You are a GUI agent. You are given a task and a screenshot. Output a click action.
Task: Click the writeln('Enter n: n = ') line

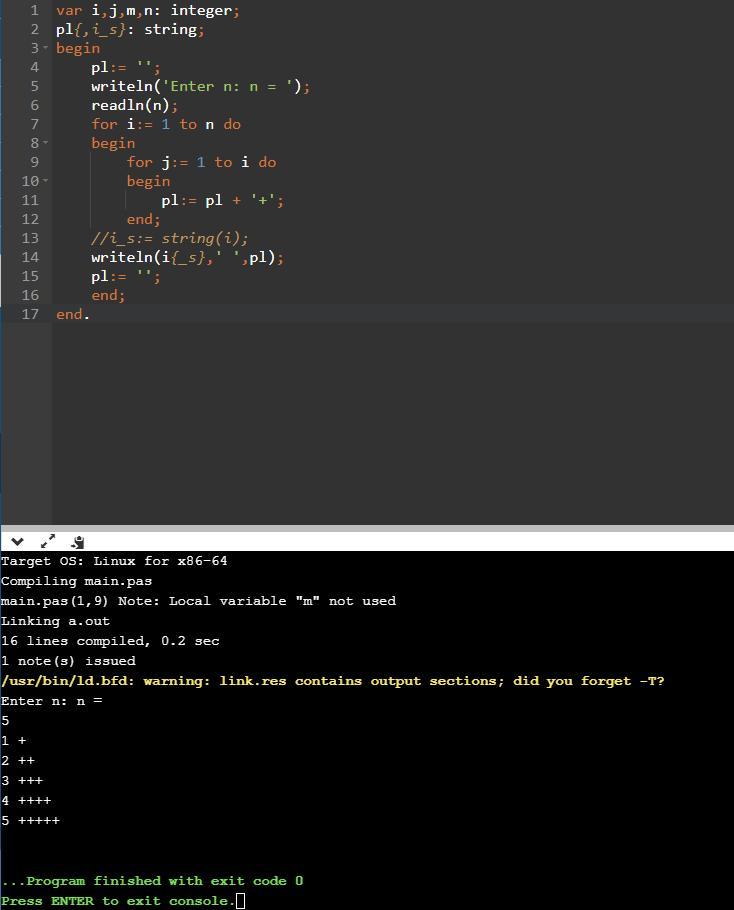tap(200, 86)
